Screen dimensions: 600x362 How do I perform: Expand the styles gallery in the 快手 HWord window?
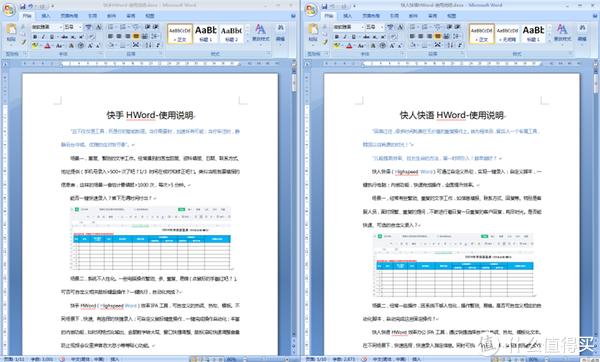coord(247,40)
